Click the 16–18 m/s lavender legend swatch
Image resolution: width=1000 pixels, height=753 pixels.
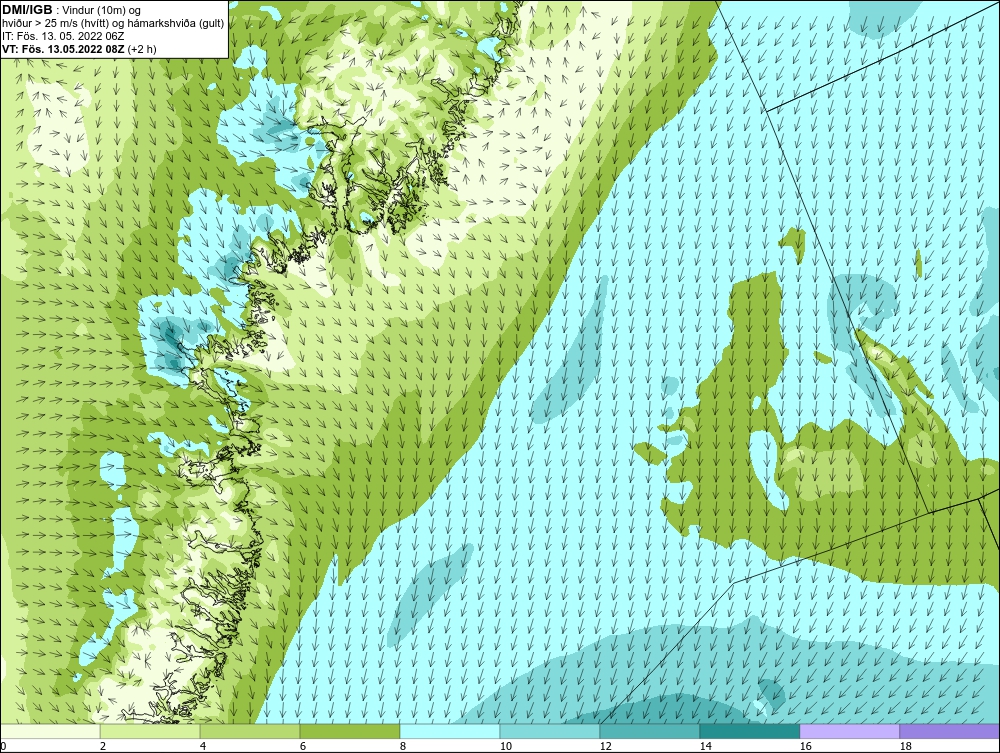click(849, 731)
